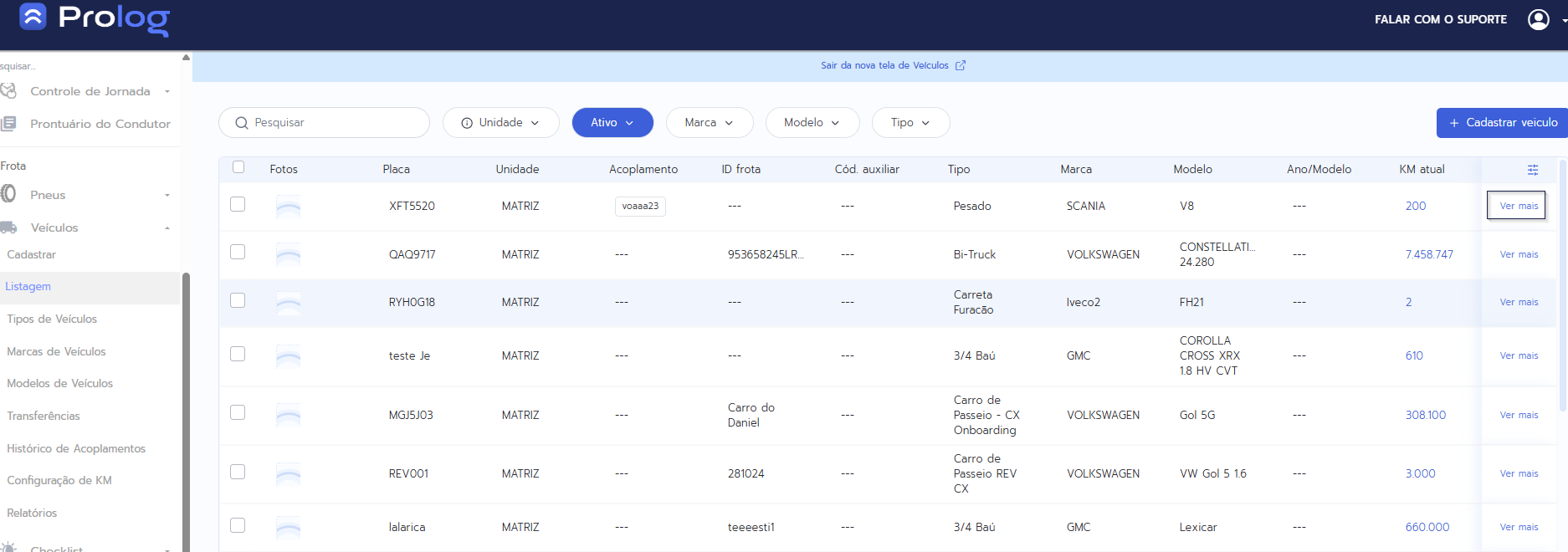Click the Prontuário do Condutor icon
1568x552 pixels.
8,124
